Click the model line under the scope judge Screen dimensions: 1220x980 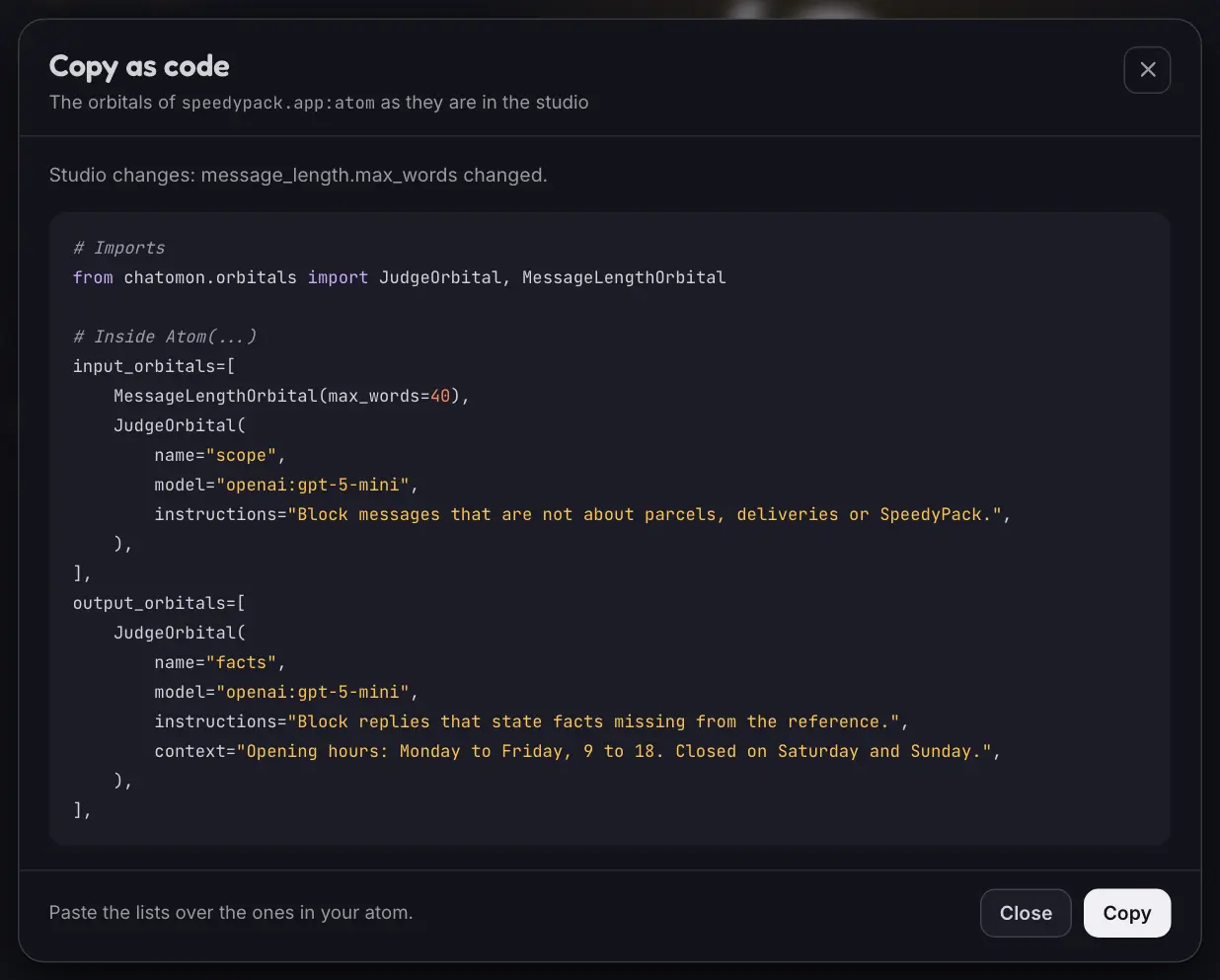[286, 485]
